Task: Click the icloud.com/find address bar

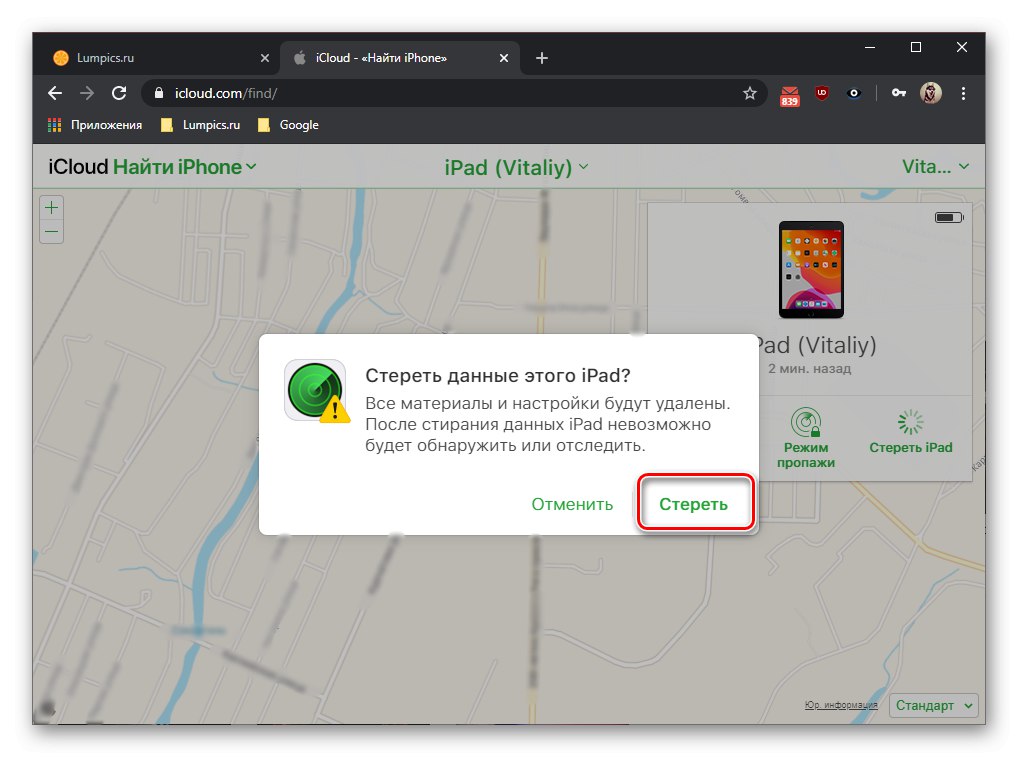Action: pos(454,93)
